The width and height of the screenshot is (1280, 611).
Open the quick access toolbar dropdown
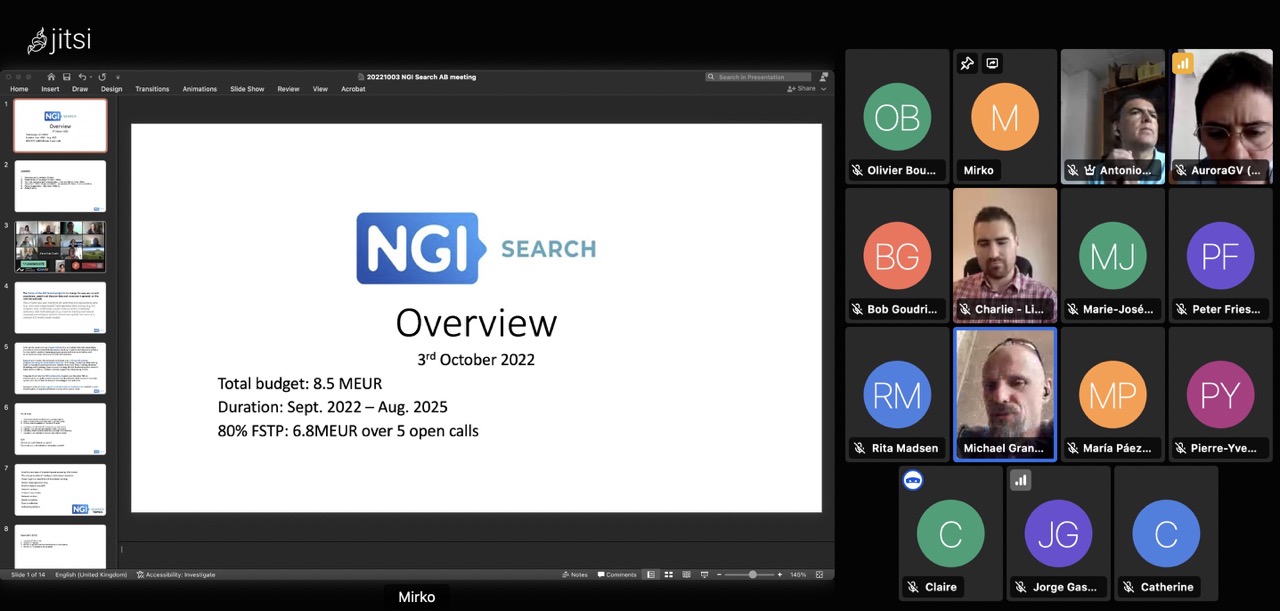coord(118,77)
